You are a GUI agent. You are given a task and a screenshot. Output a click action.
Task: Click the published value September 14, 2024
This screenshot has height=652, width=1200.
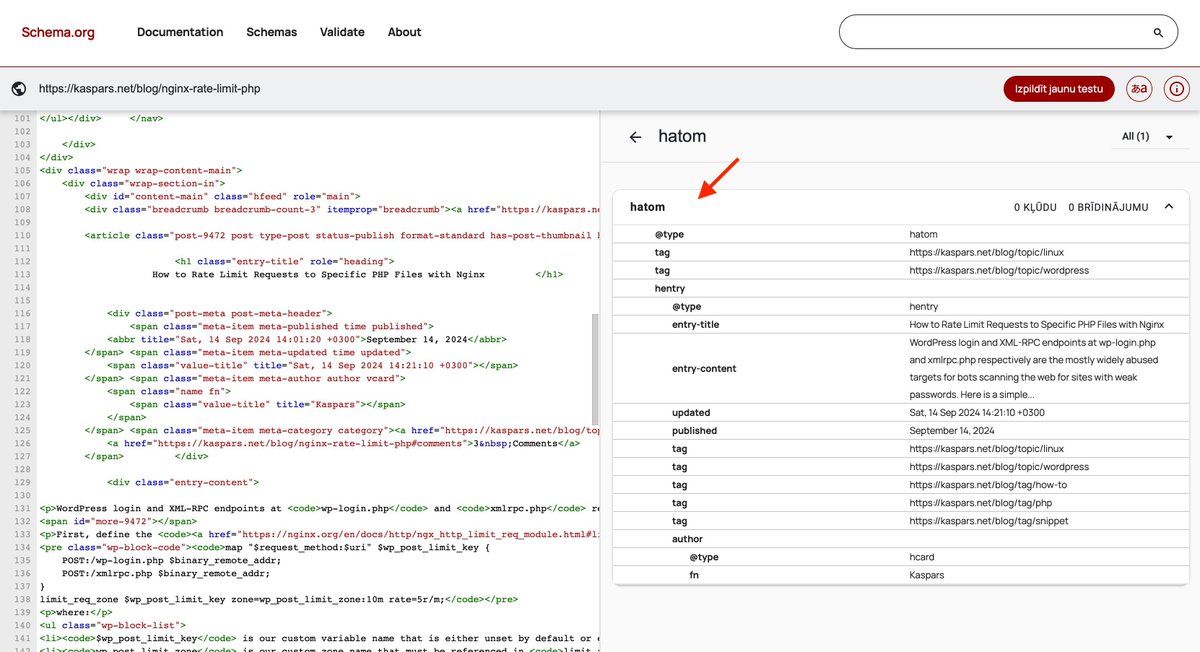[952, 431]
